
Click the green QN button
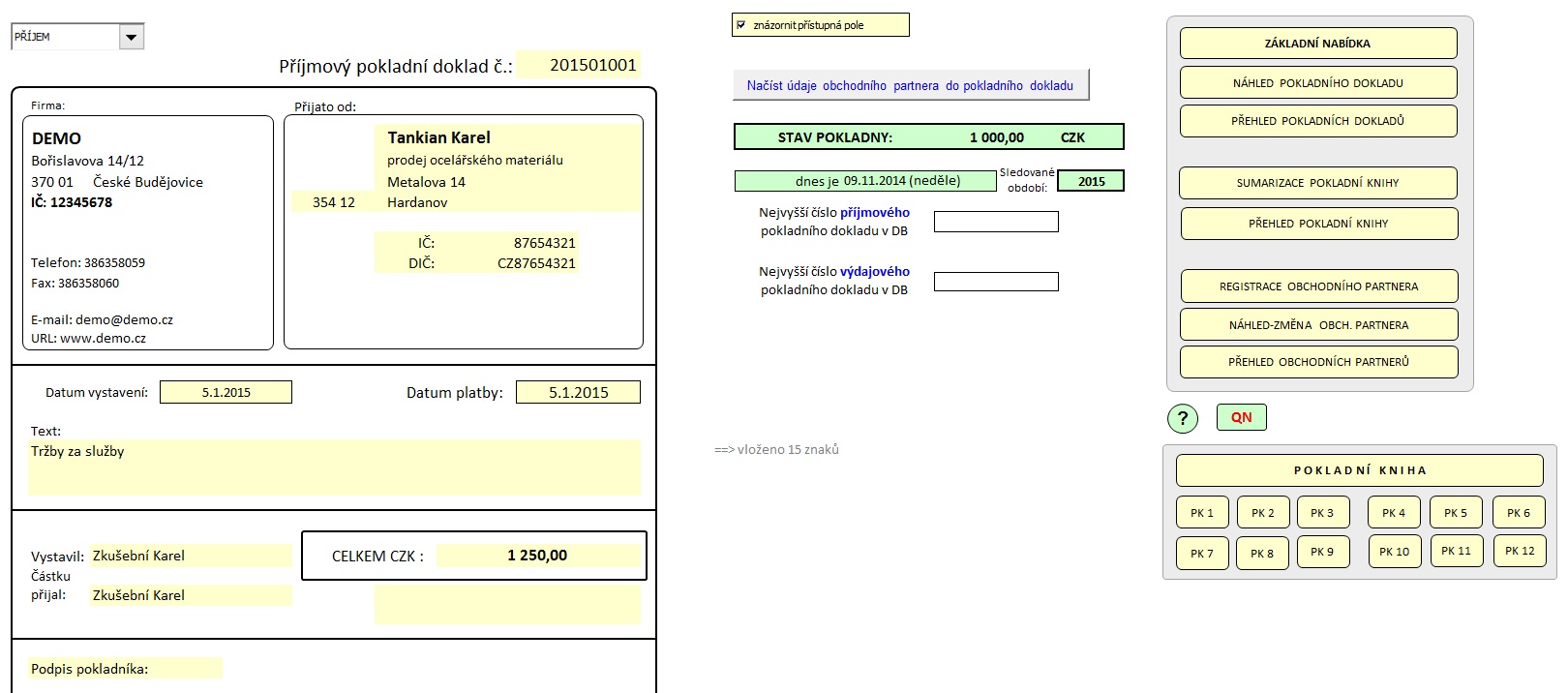tap(1242, 417)
